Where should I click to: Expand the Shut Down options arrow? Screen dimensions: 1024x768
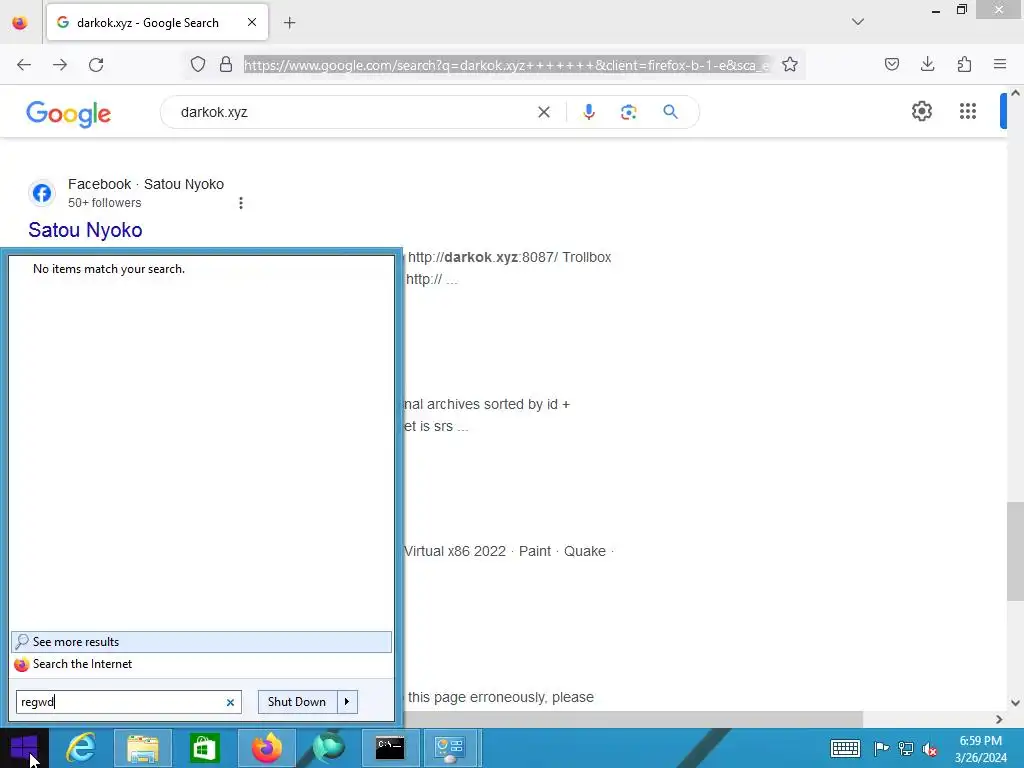pos(347,702)
